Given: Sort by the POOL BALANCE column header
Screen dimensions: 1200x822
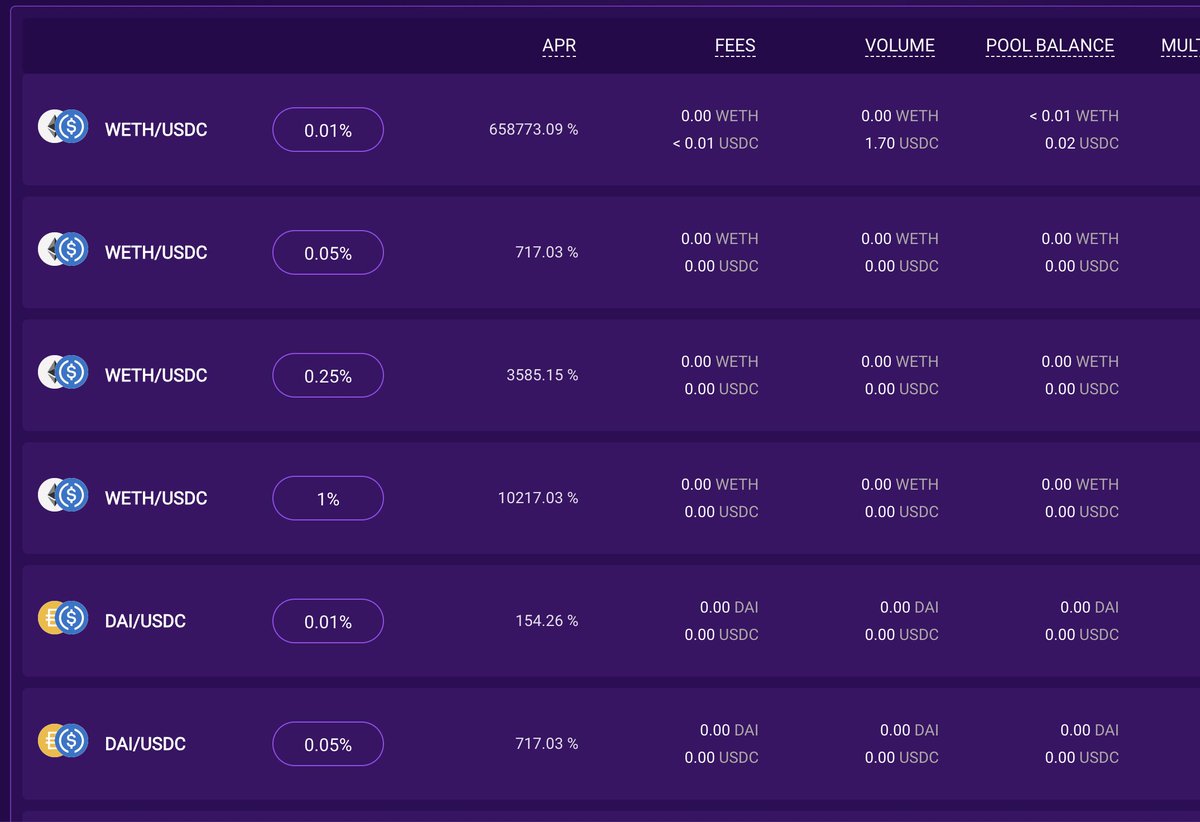Looking at the screenshot, I should point(1050,46).
